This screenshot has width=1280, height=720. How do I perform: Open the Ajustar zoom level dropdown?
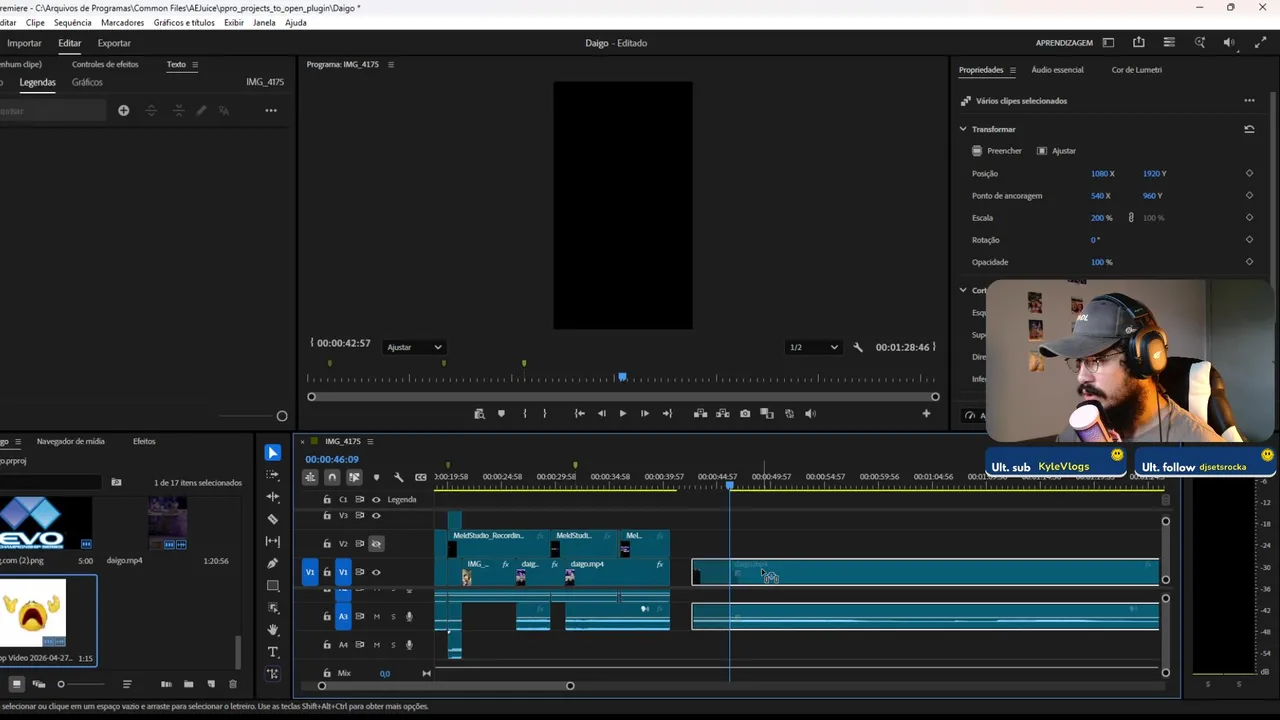(414, 347)
